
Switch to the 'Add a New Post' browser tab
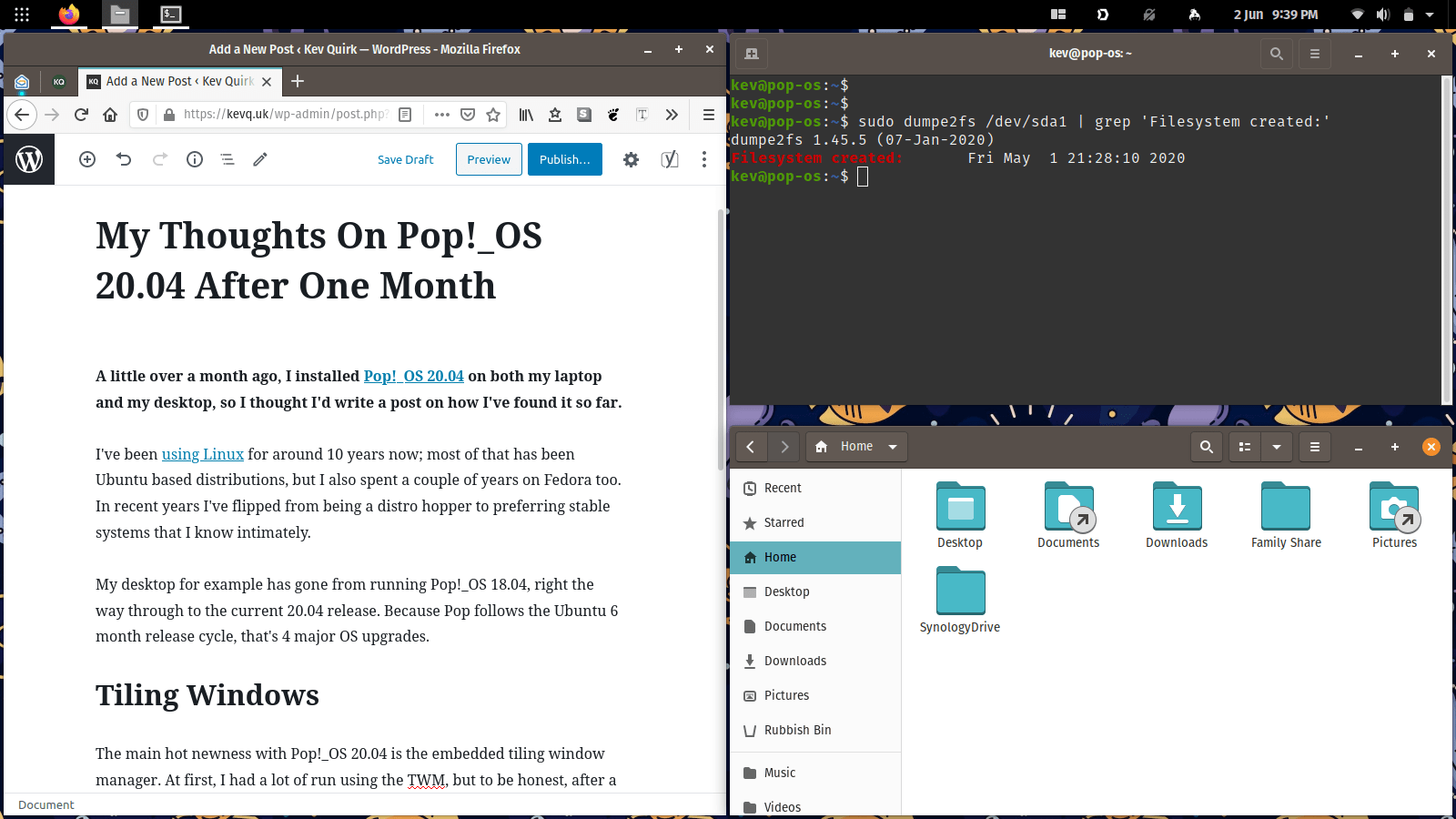coord(173,81)
